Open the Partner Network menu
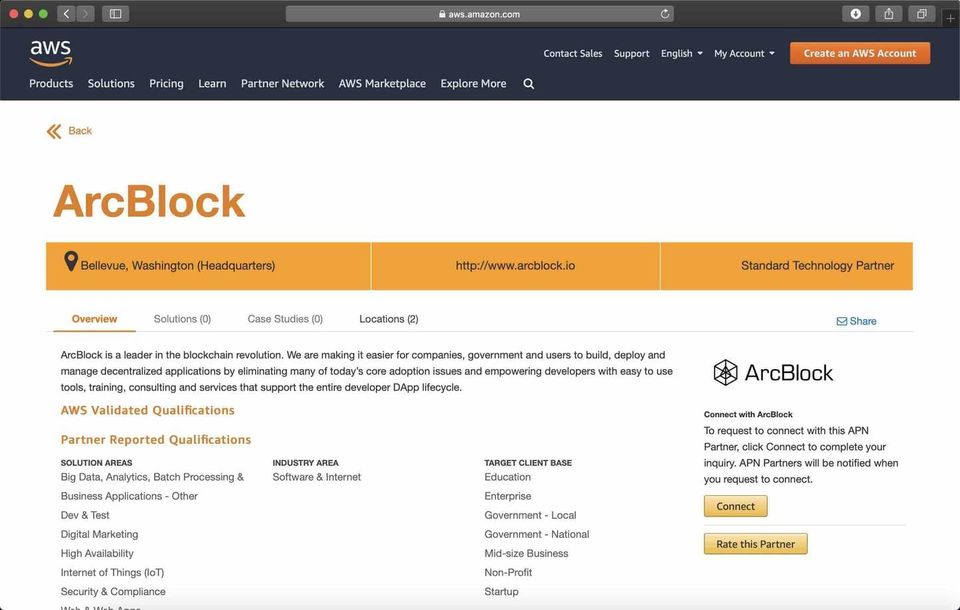Image resolution: width=960 pixels, height=610 pixels. [282, 84]
